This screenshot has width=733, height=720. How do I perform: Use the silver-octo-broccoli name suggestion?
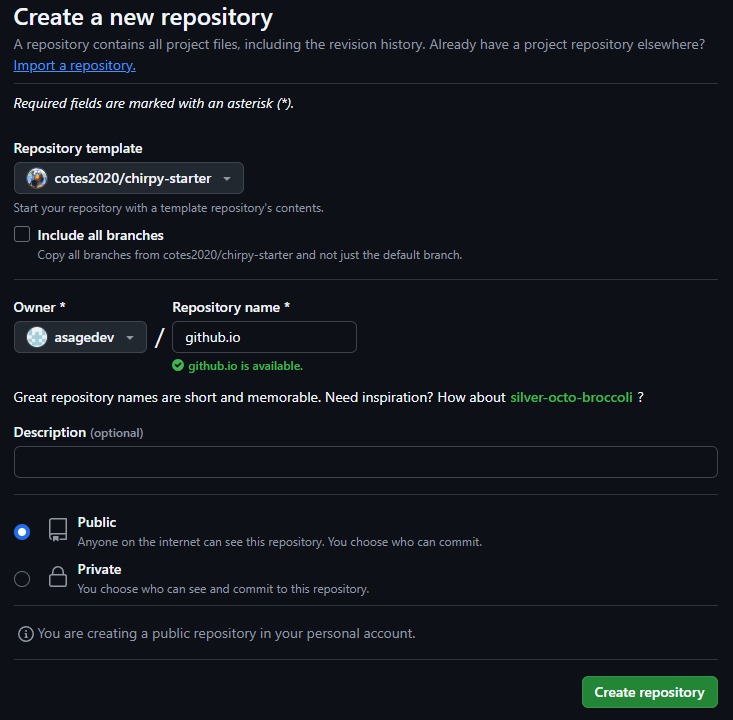point(571,397)
